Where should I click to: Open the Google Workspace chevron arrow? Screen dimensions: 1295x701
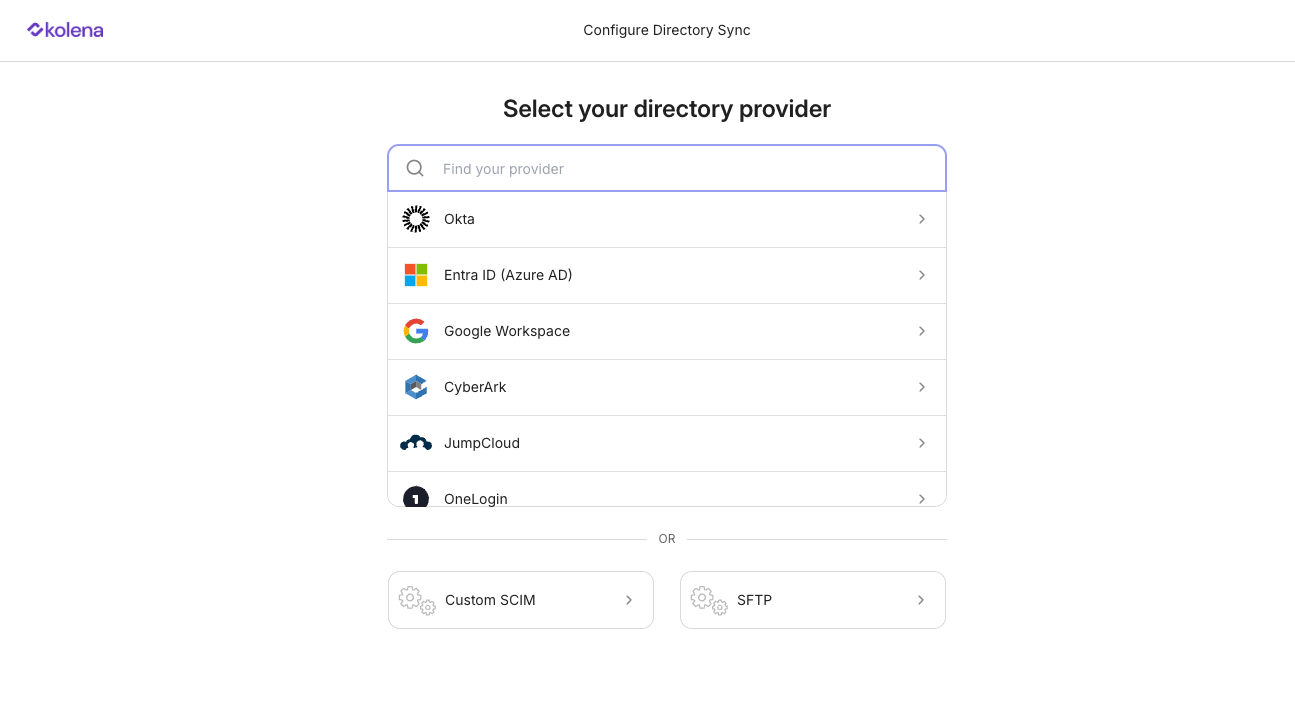(921, 331)
